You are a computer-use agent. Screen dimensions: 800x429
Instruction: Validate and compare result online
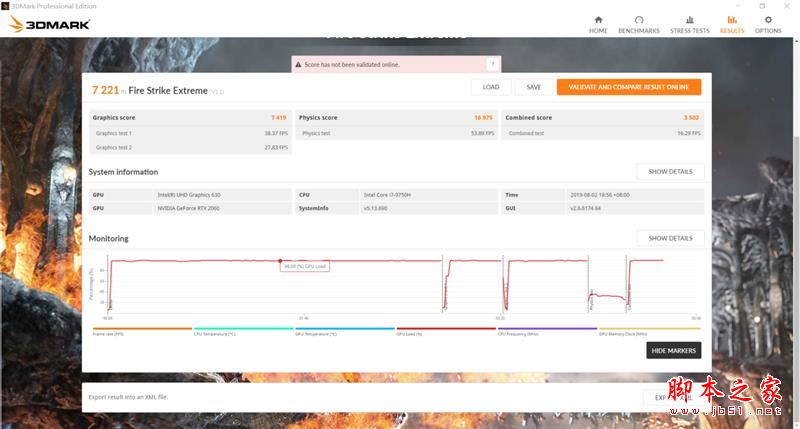pos(629,87)
